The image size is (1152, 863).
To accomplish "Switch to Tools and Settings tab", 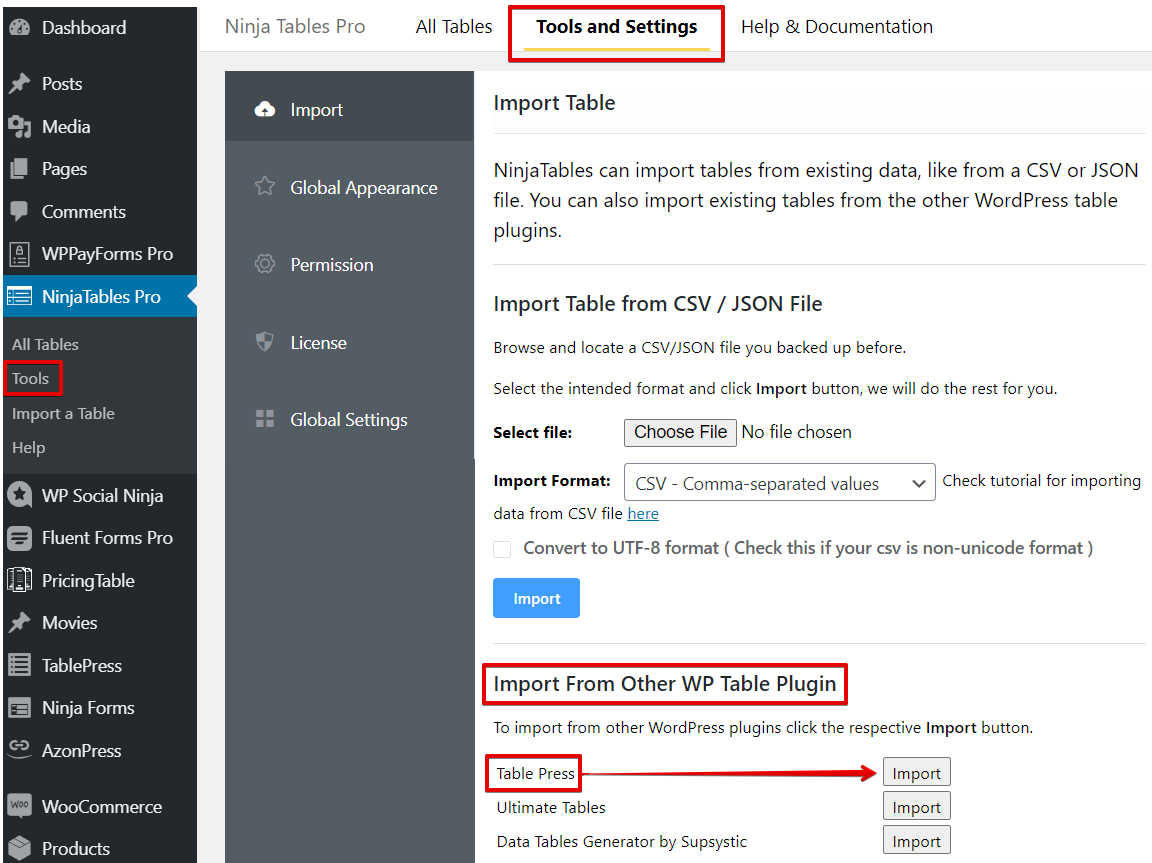I will tap(616, 27).
